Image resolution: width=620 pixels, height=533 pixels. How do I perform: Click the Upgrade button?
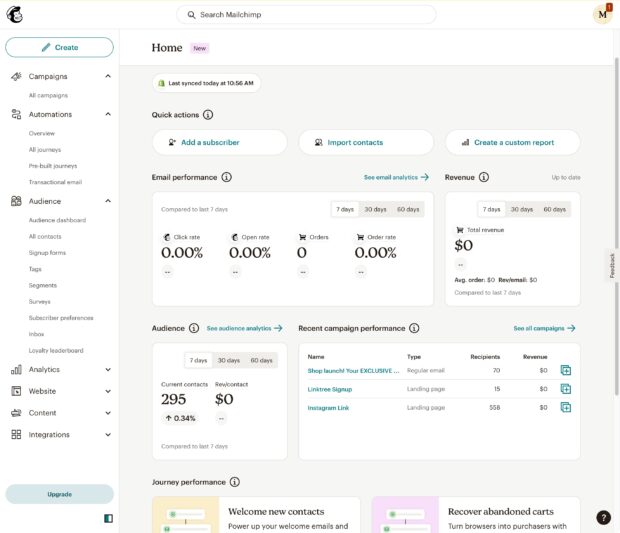tap(59, 494)
